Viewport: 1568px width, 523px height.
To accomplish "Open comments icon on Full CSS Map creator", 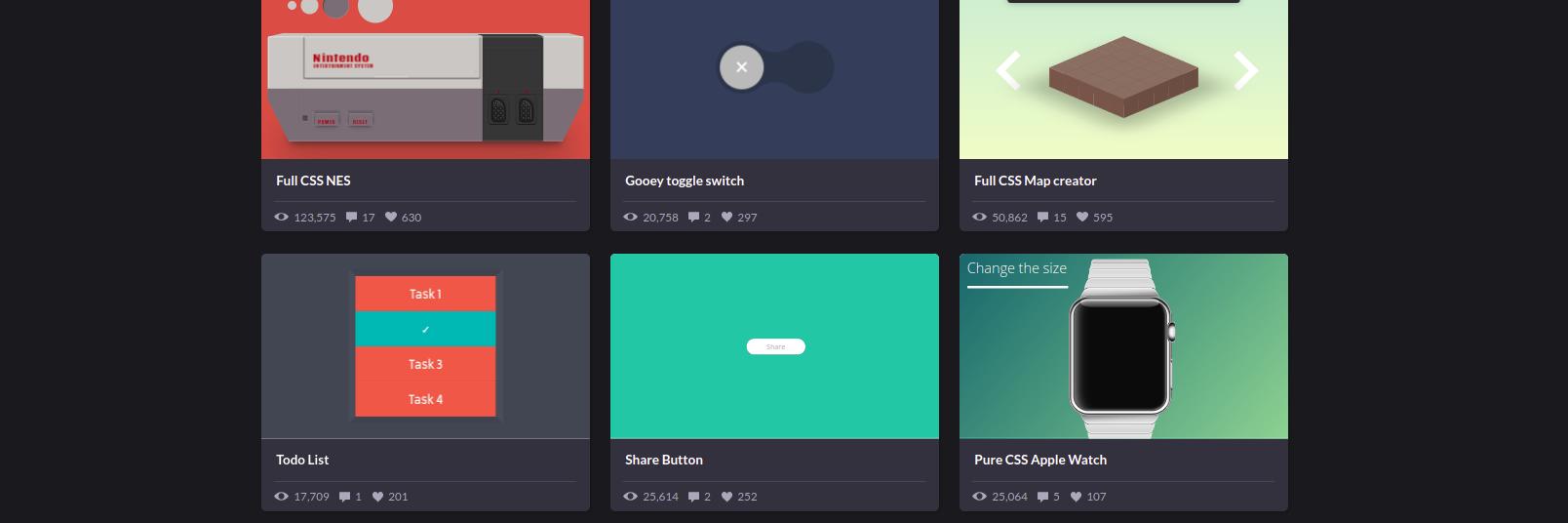I will pos(1042,217).
